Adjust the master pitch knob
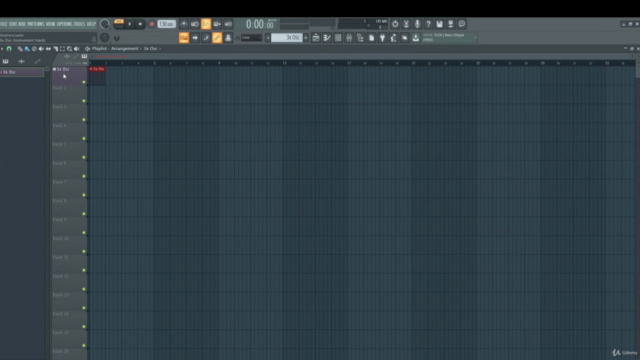640x360 pixels. (x=104, y=38)
